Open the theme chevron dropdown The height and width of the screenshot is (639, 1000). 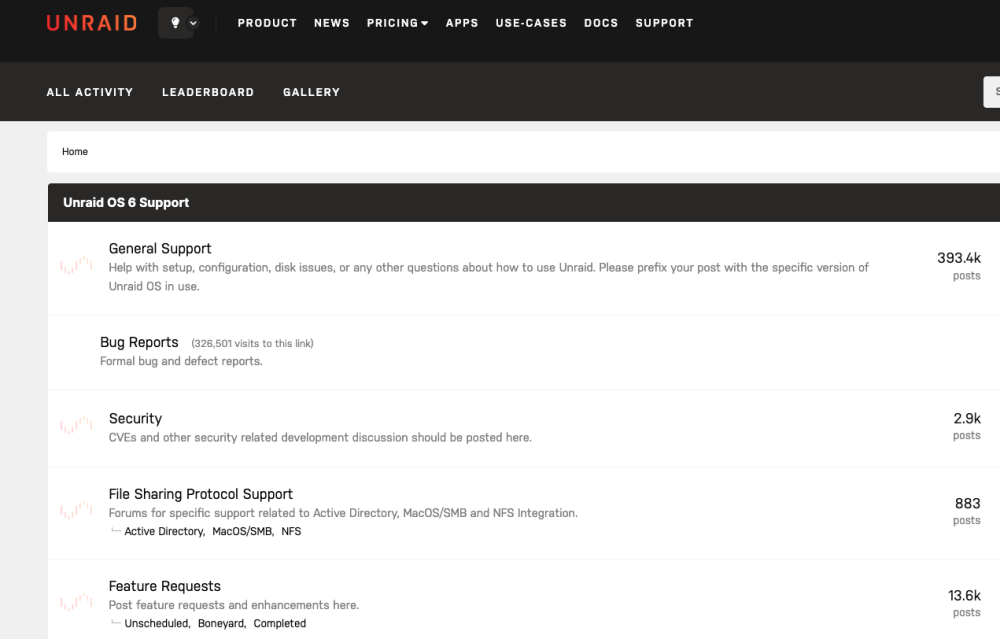[x=193, y=23]
